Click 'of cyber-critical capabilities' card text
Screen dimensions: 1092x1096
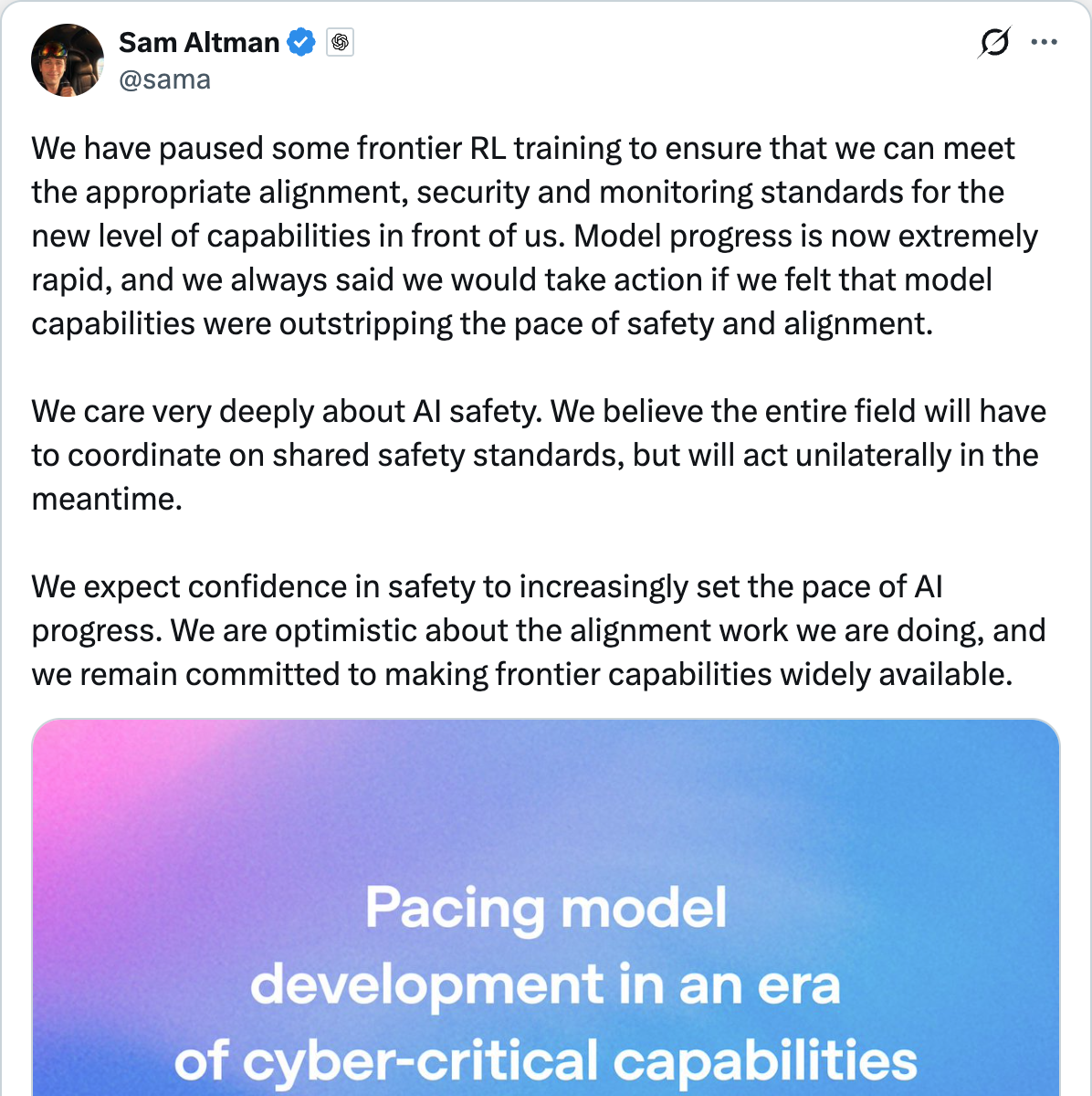tap(546, 1061)
